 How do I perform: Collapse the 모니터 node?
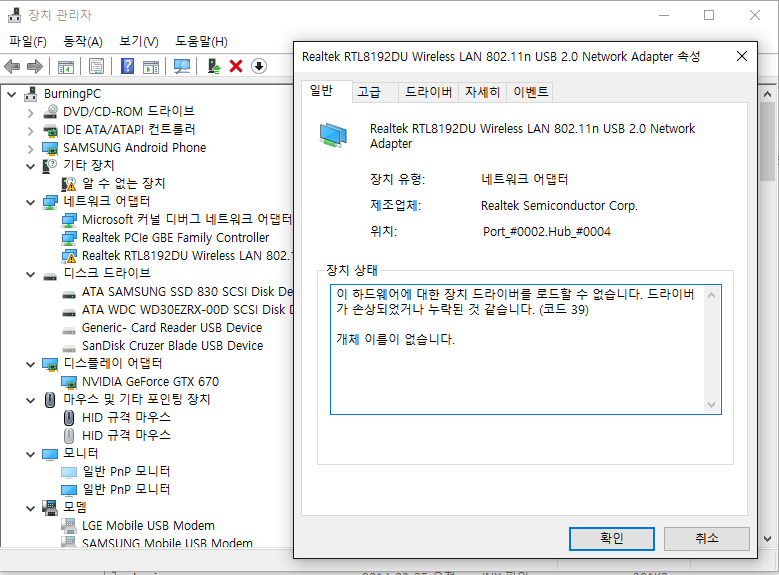point(31,454)
